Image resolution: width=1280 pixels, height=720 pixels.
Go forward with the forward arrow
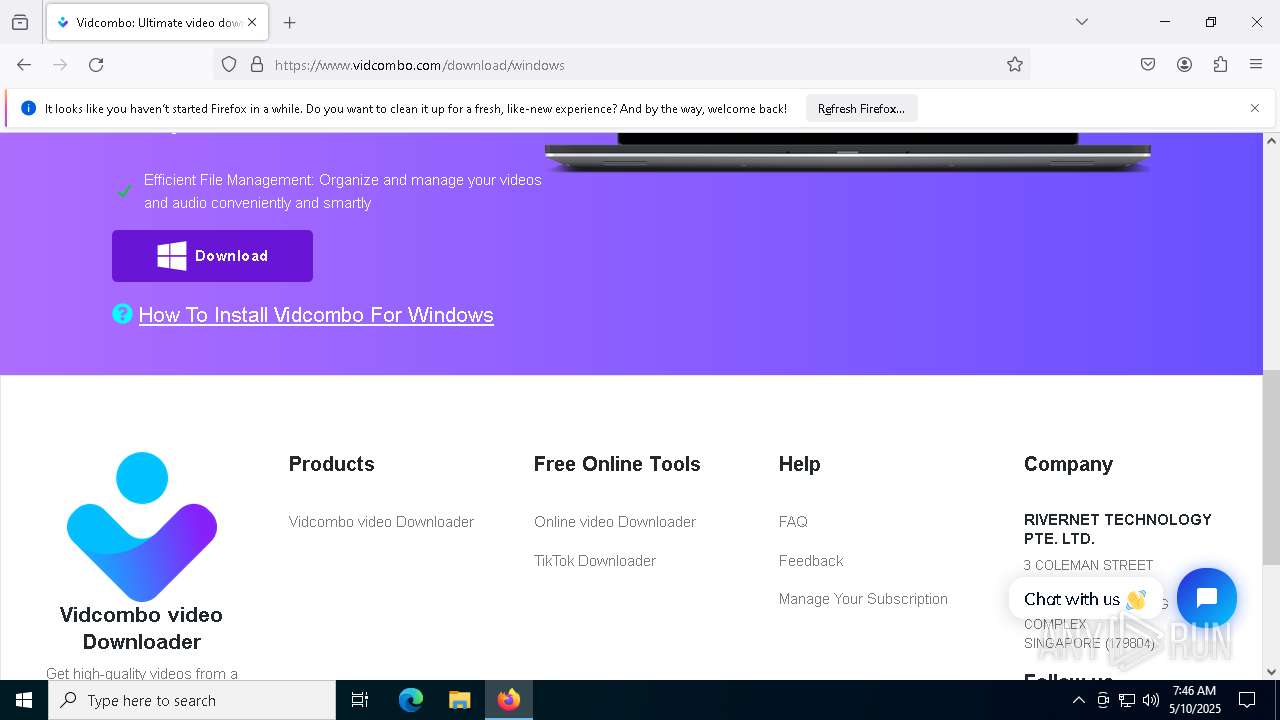point(60,65)
